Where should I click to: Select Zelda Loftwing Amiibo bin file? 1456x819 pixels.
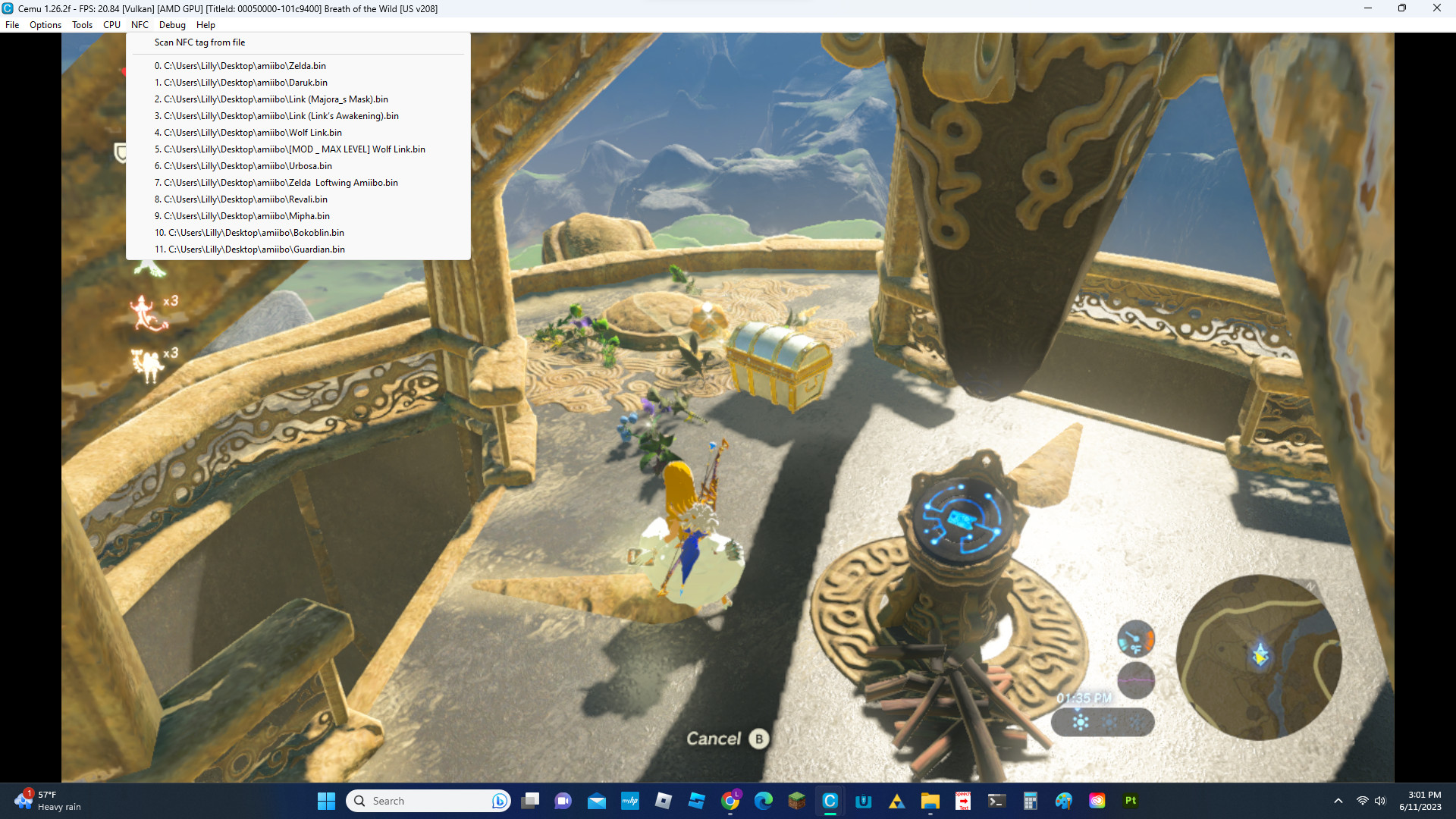pos(276,182)
